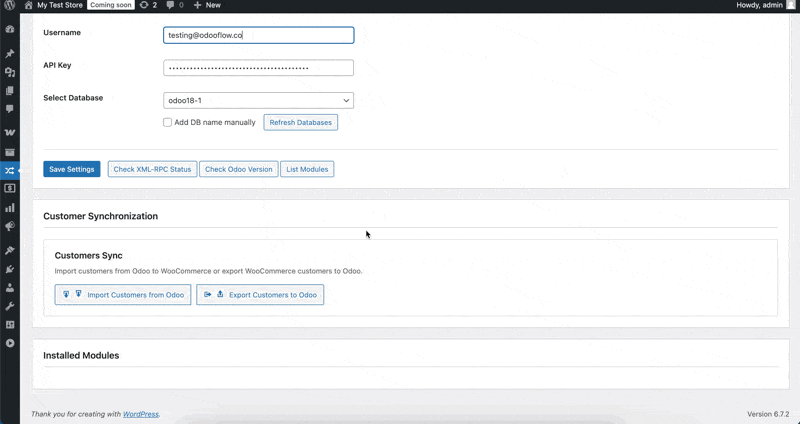
Task: Click the updates icon in the admin bar
Action: 151,5
